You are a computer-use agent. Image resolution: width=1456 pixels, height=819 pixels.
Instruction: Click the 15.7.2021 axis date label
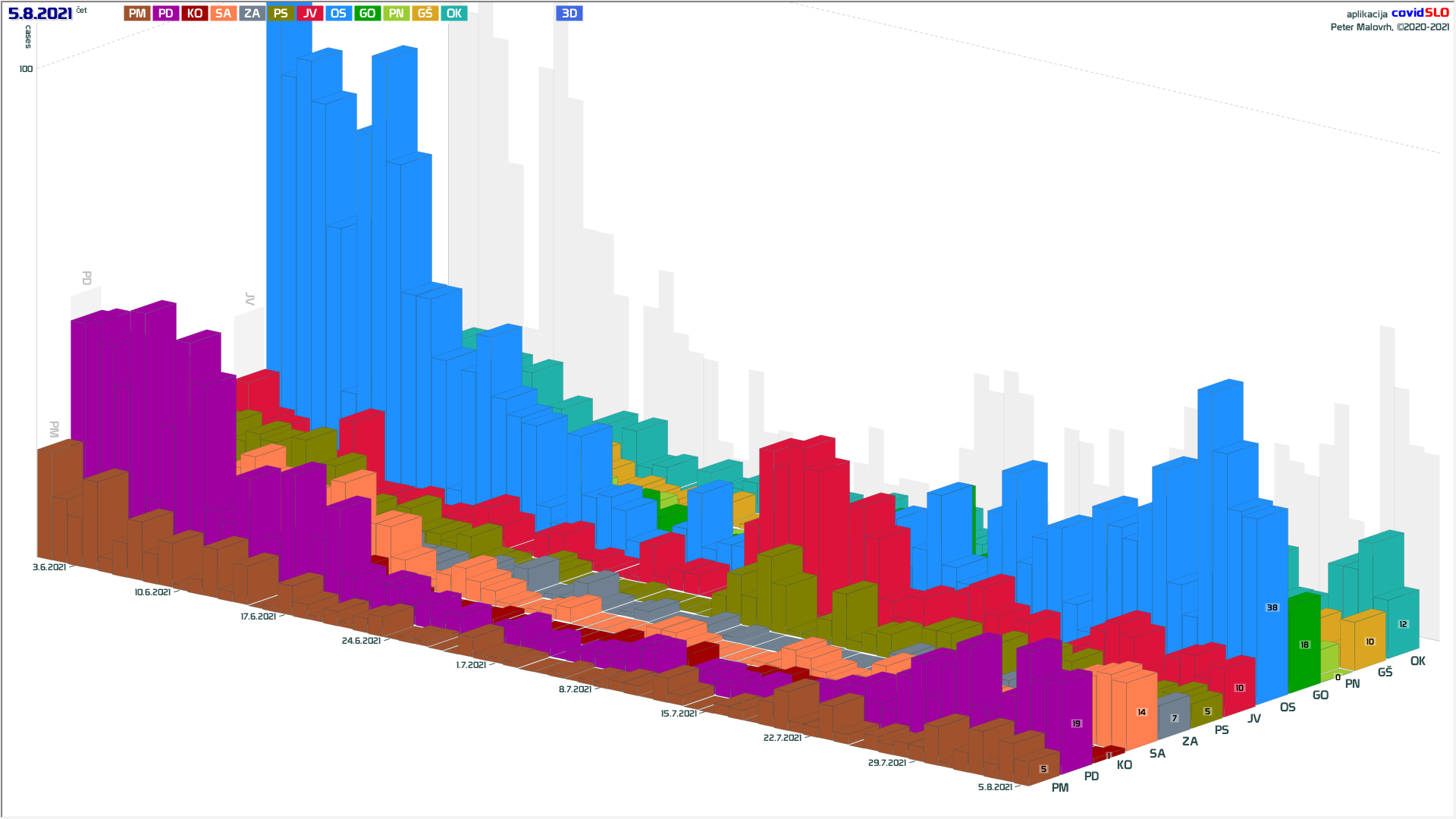(678, 714)
